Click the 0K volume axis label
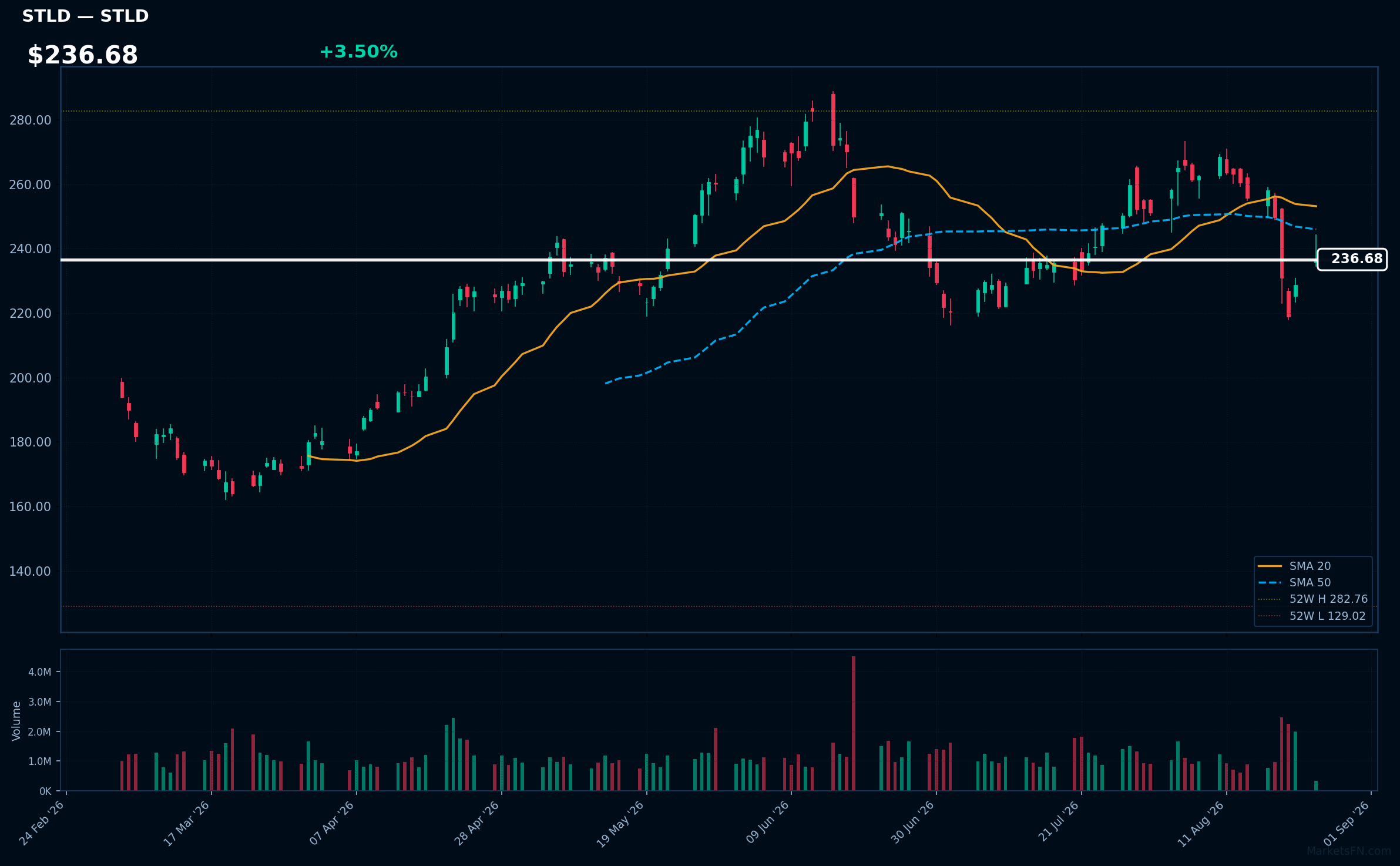 (45, 791)
